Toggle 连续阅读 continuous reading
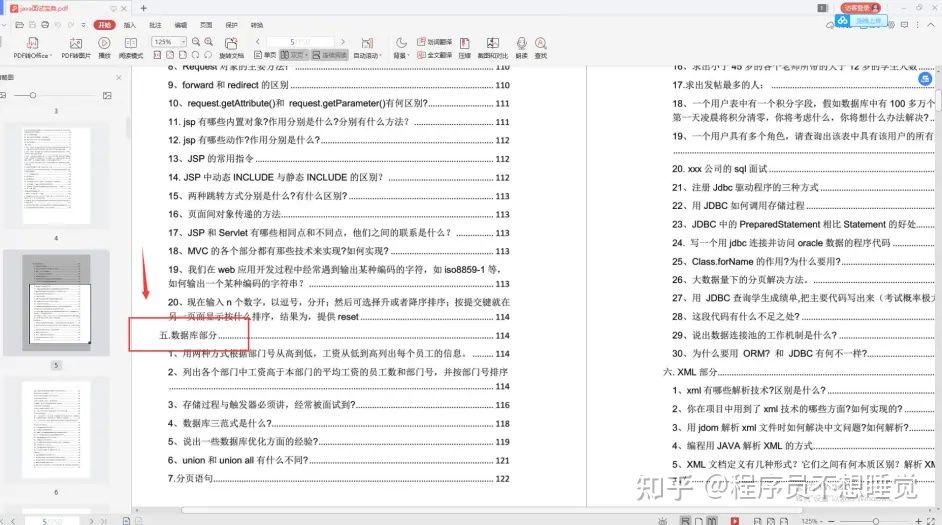Image resolution: width=942 pixels, height=525 pixels. pyautogui.click(x=330, y=55)
